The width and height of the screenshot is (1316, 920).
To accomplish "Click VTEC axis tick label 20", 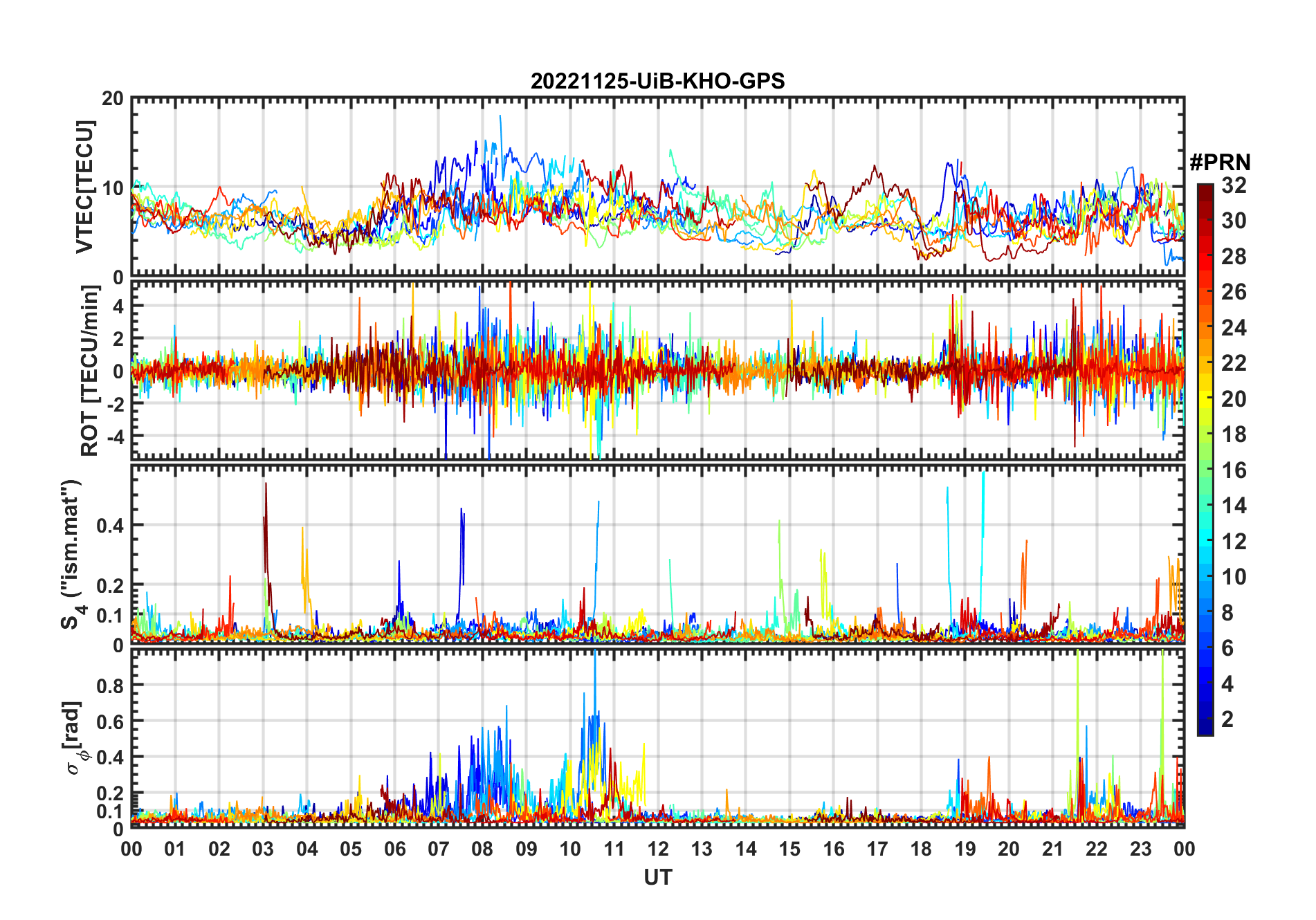I will click(113, 98).
